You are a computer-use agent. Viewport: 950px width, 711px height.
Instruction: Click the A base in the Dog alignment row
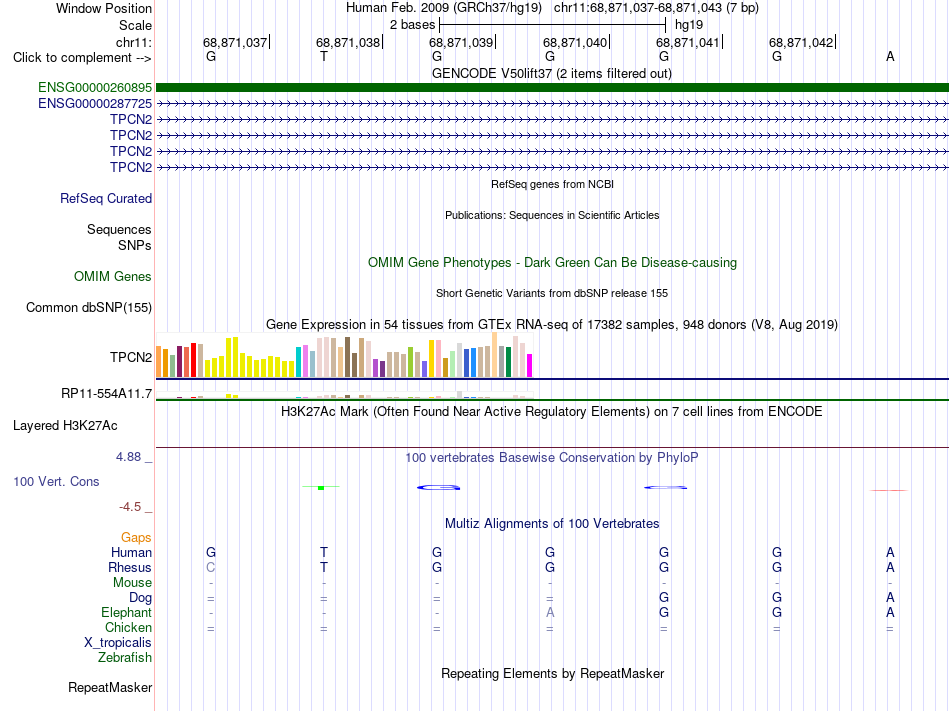(890, 598)
